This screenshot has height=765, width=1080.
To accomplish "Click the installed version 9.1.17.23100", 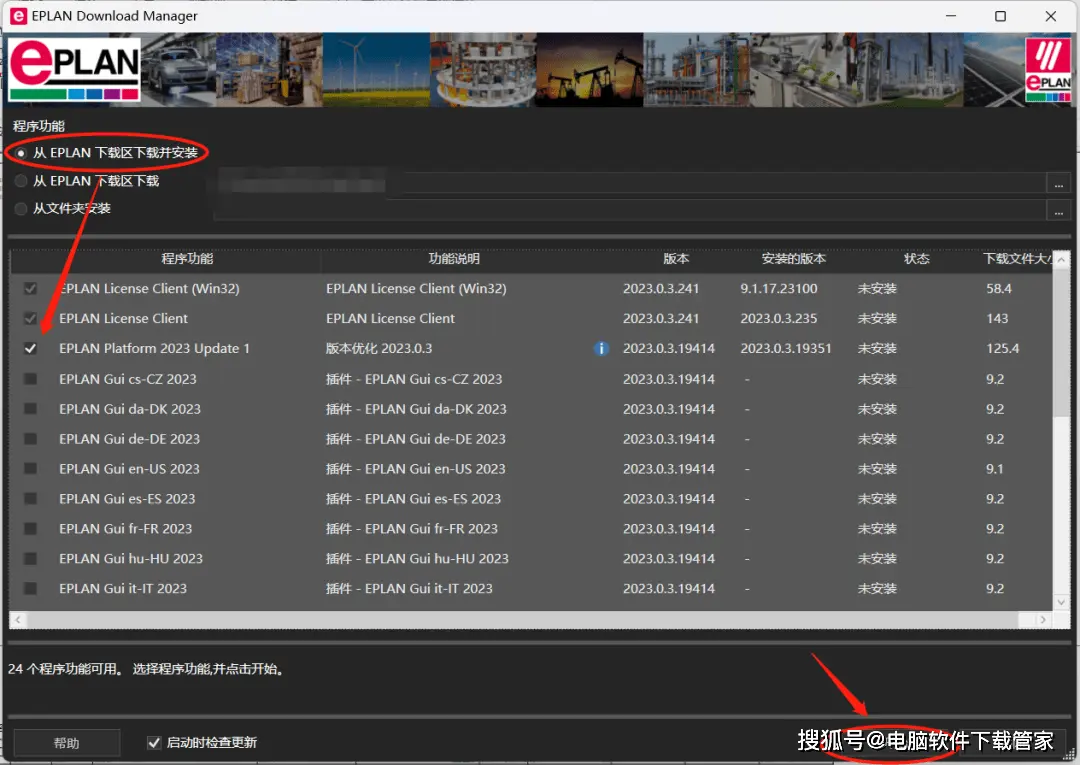I will click(x=779, y=289).
